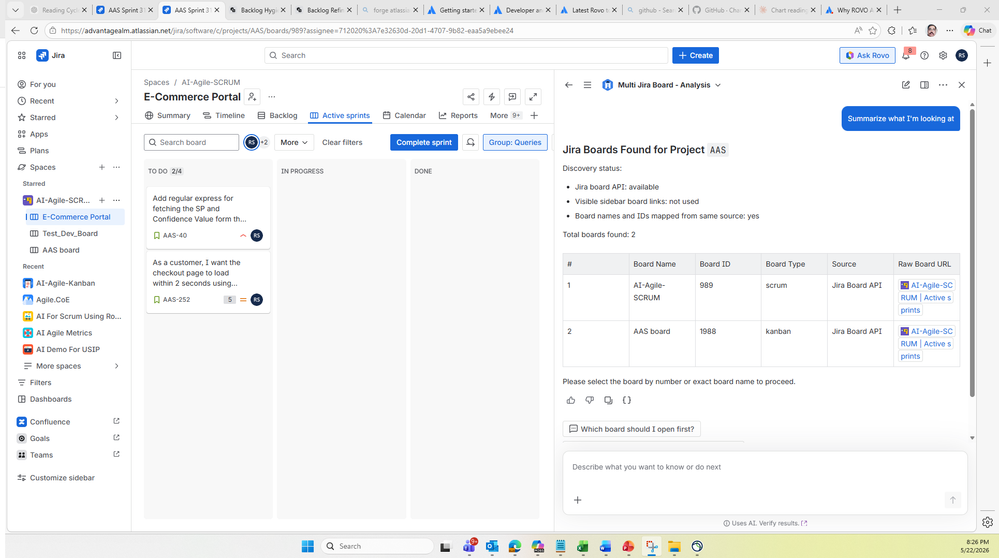Image resolution: width=999 pixels, height=558 pixels.
Task: Click the share icon on the board header
Action: click(x=471, y=97)
